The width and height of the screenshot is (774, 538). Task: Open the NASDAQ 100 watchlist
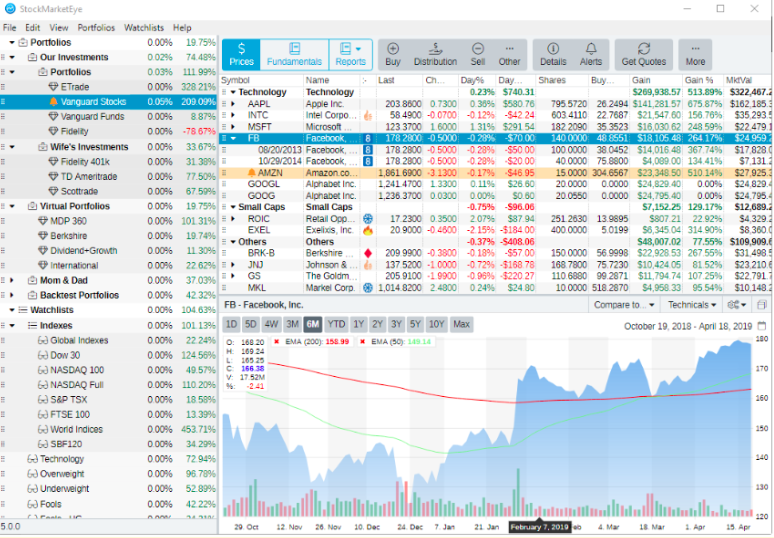coord(109,370)
